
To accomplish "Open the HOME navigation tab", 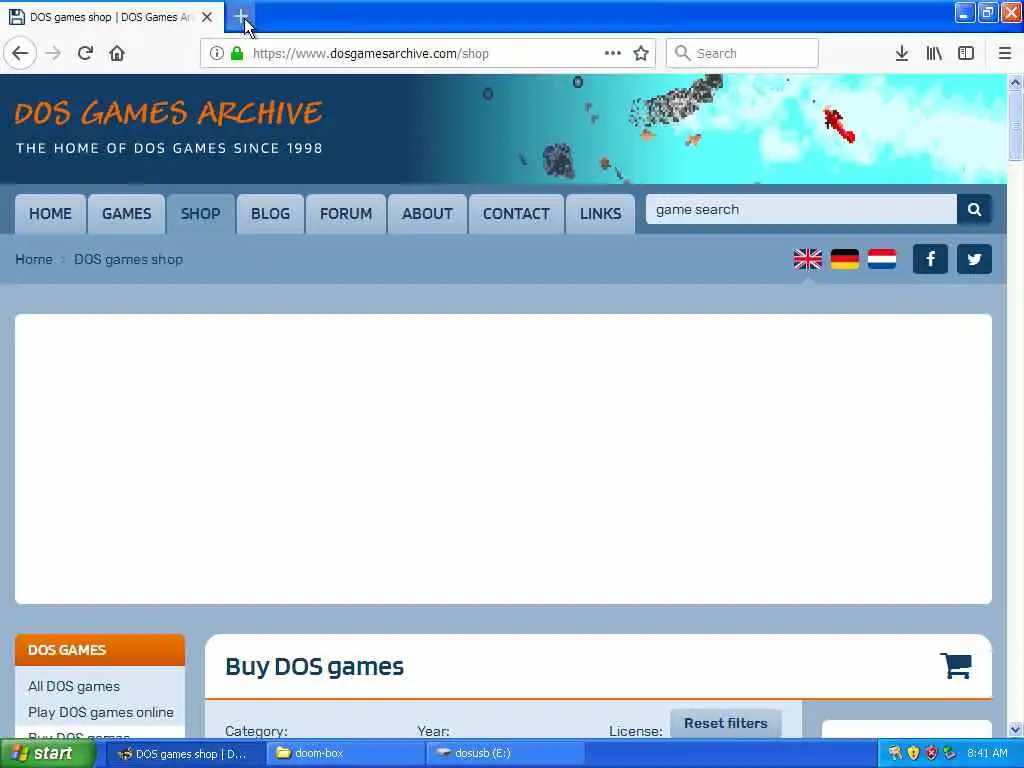I will coord(50,214).
